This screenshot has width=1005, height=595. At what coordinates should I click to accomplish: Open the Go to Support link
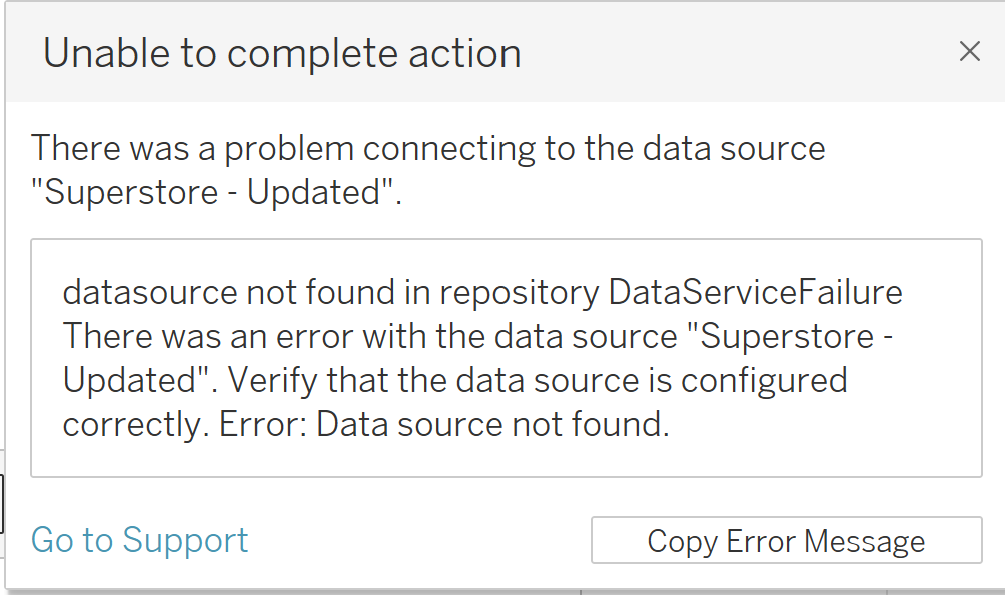click(140, 540)
